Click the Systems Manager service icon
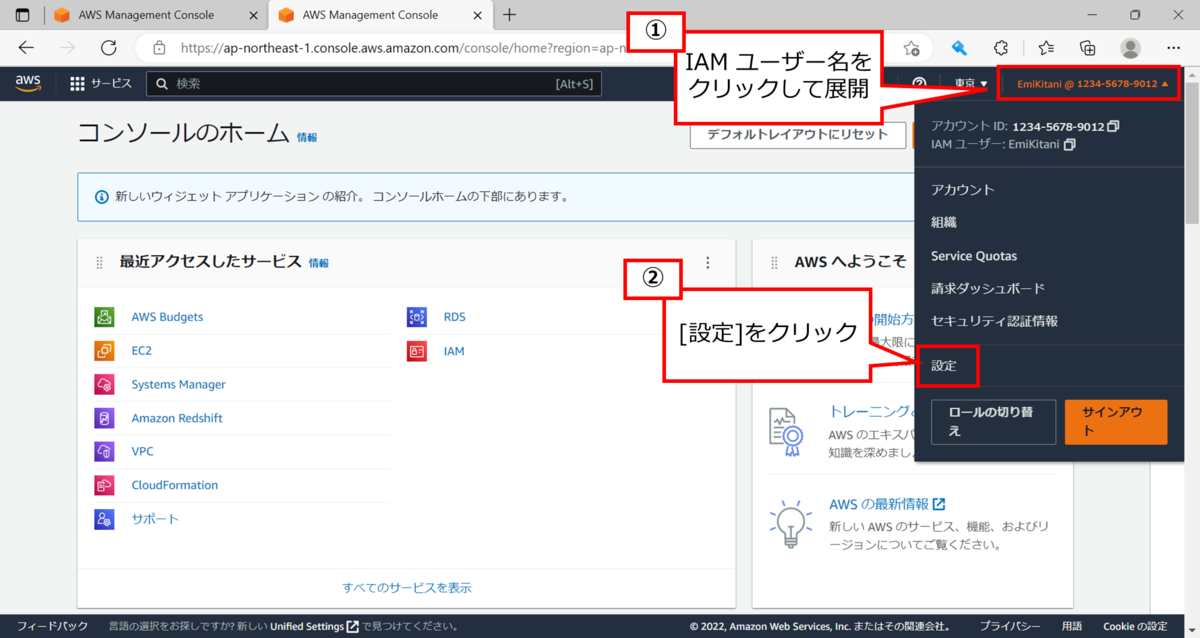Screen dimensions: 1200x638 click(x=104, y=384)
